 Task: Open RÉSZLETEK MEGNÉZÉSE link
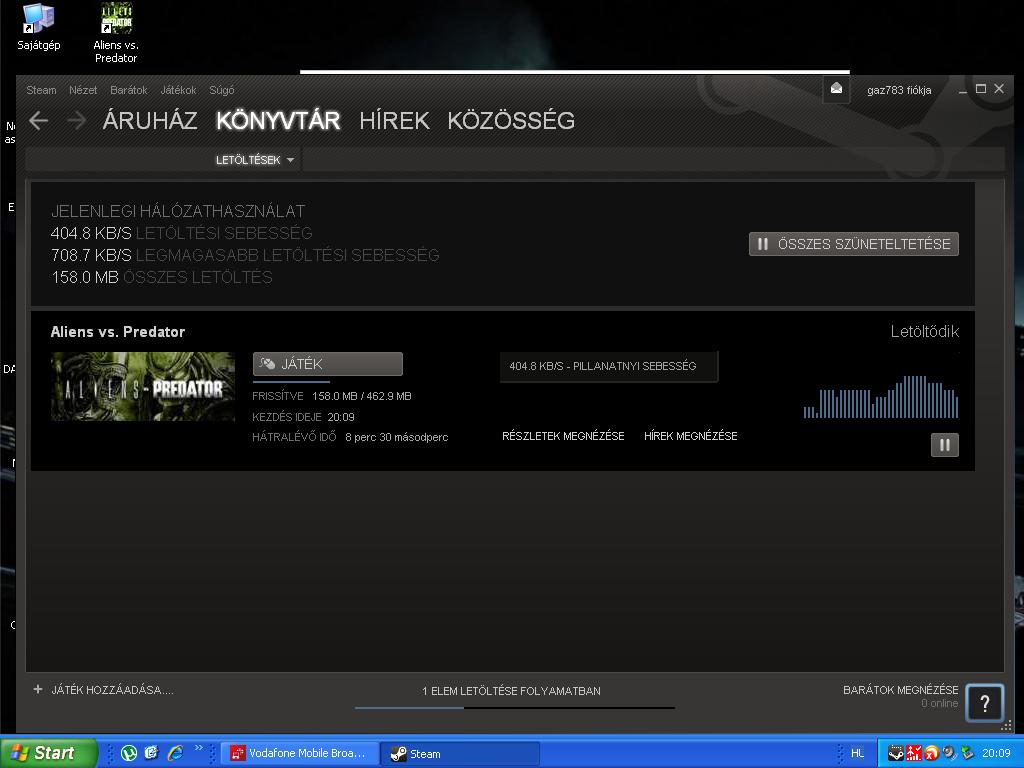click(x=563, y=436)
